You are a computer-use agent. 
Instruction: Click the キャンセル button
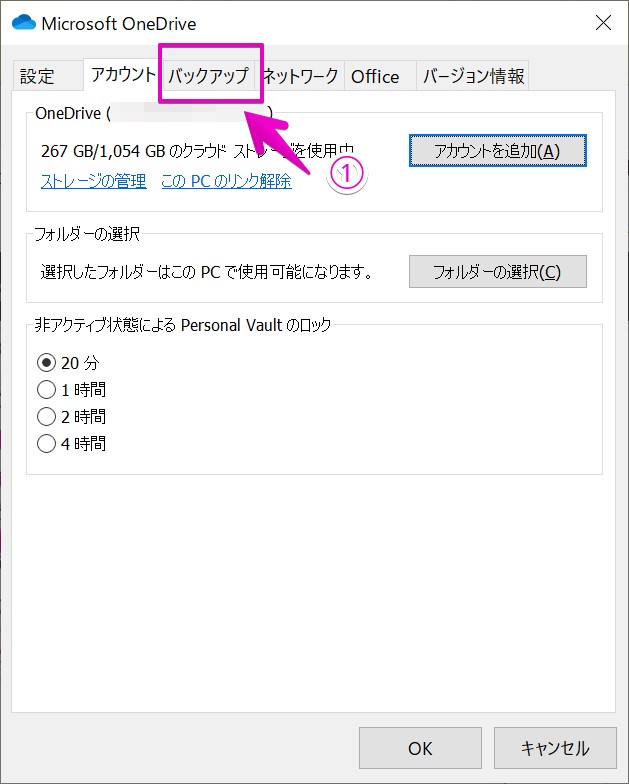tap(555, 748)
